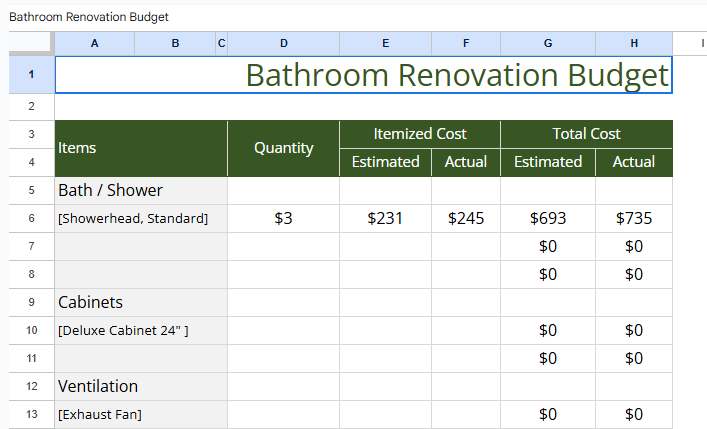Image resolution: width=707 pixels, height=429 pixels.
Task: Click the Items header cell
Action: 140,148
